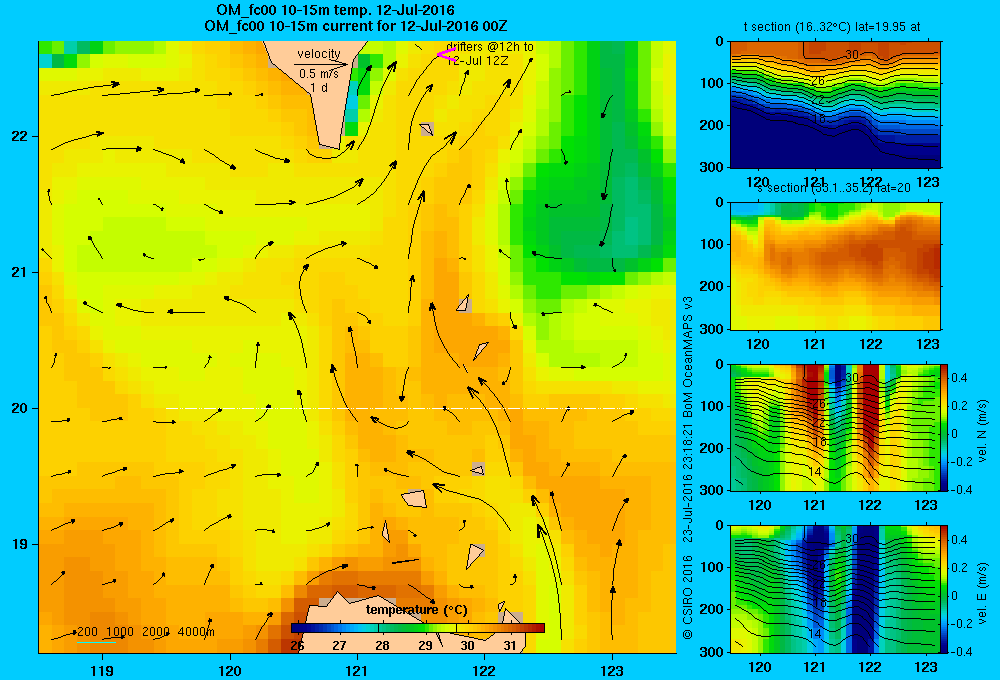Click the '4000m' bathymetry depth label
The image size is (1000, 680).
(196, 632)
